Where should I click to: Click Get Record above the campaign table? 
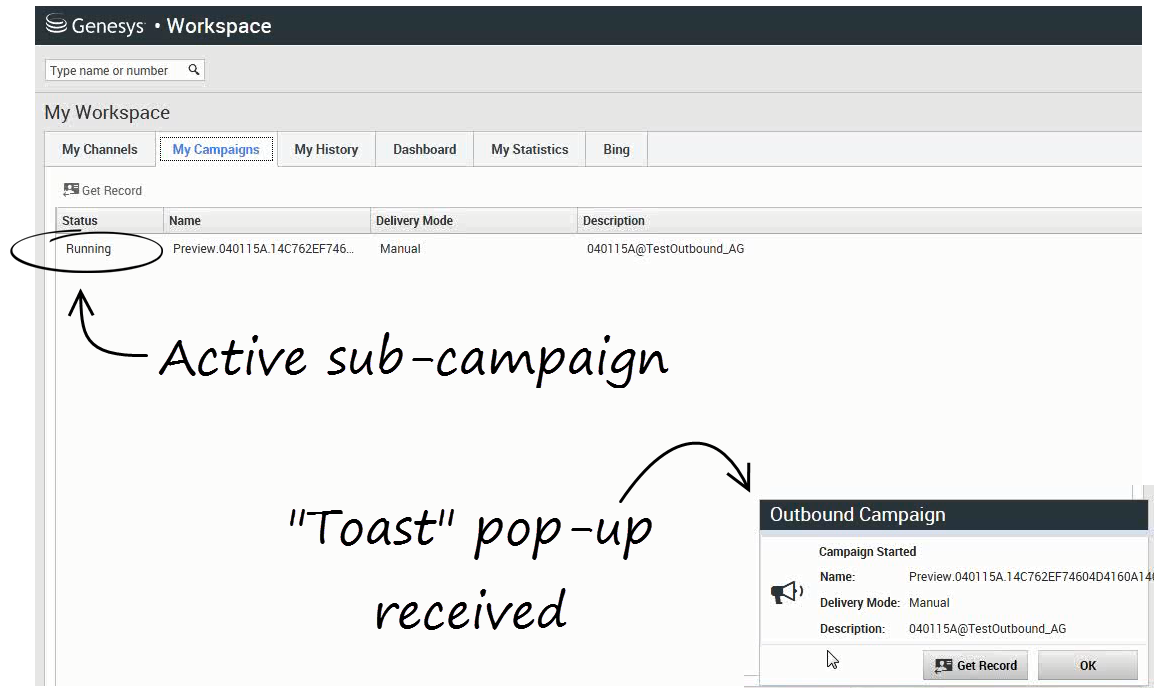tap(102, 190)
